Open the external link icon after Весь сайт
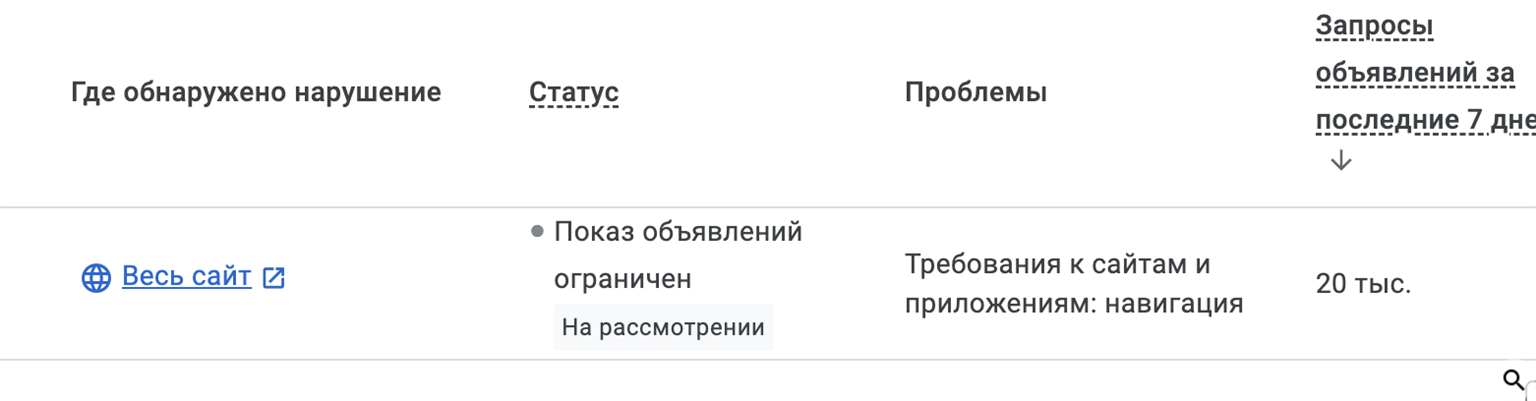The image size is (1536, 401). pos(273,278)
